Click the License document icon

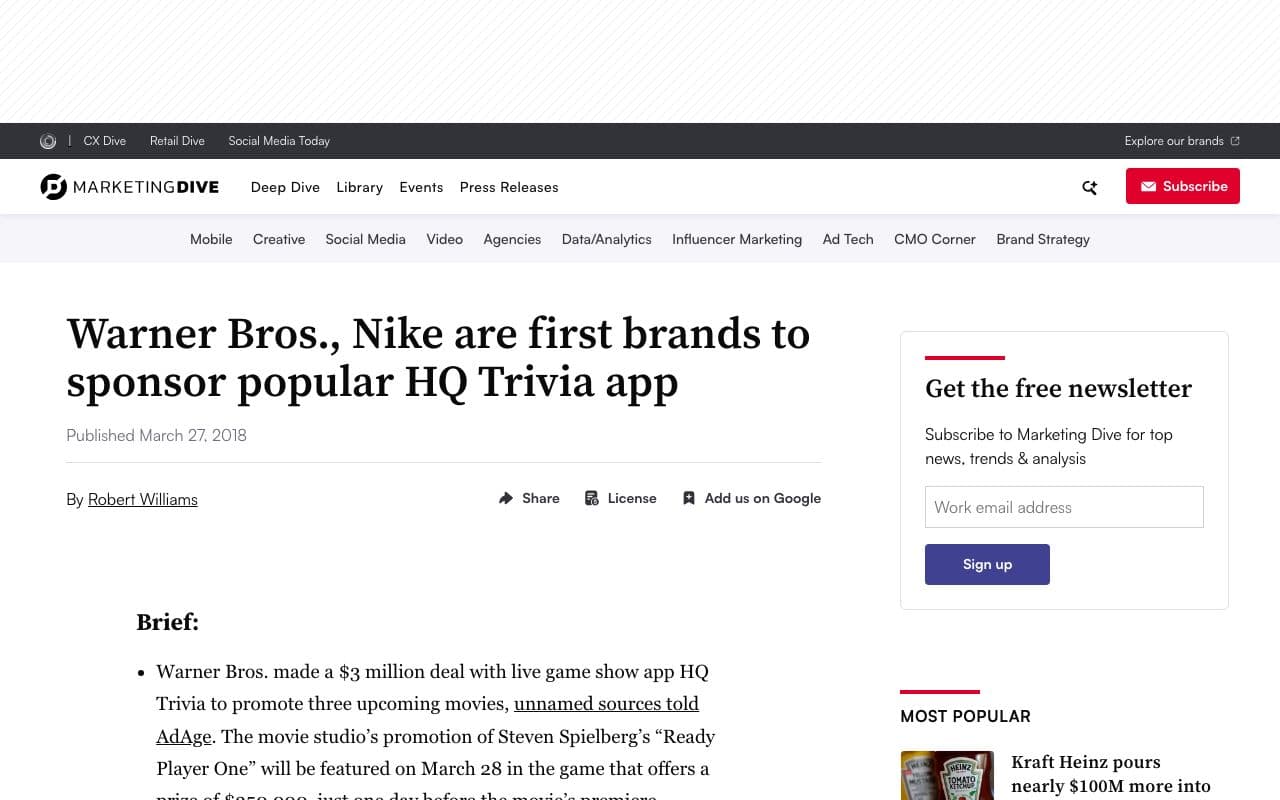click(x=592, y=498)
